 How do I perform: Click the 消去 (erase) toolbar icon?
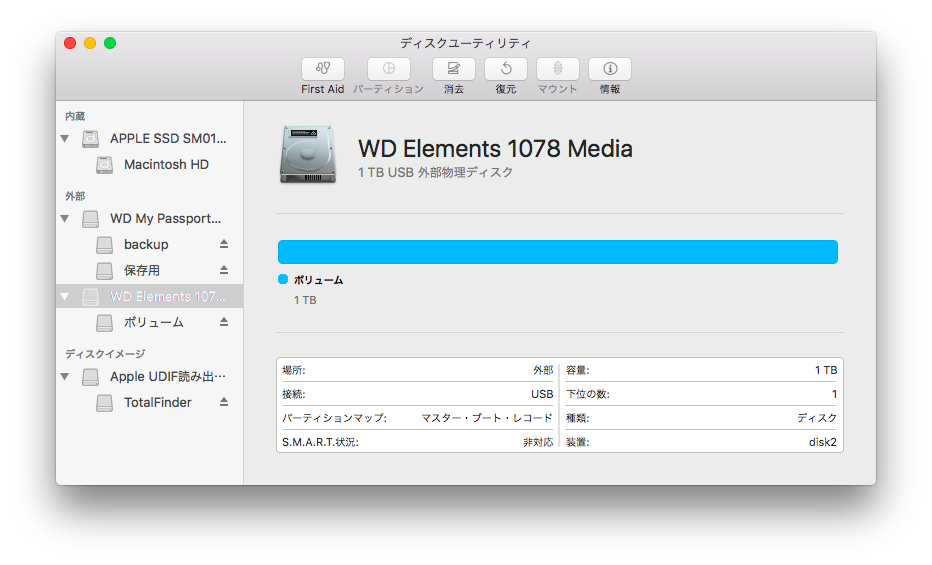(x=454, y=69)
